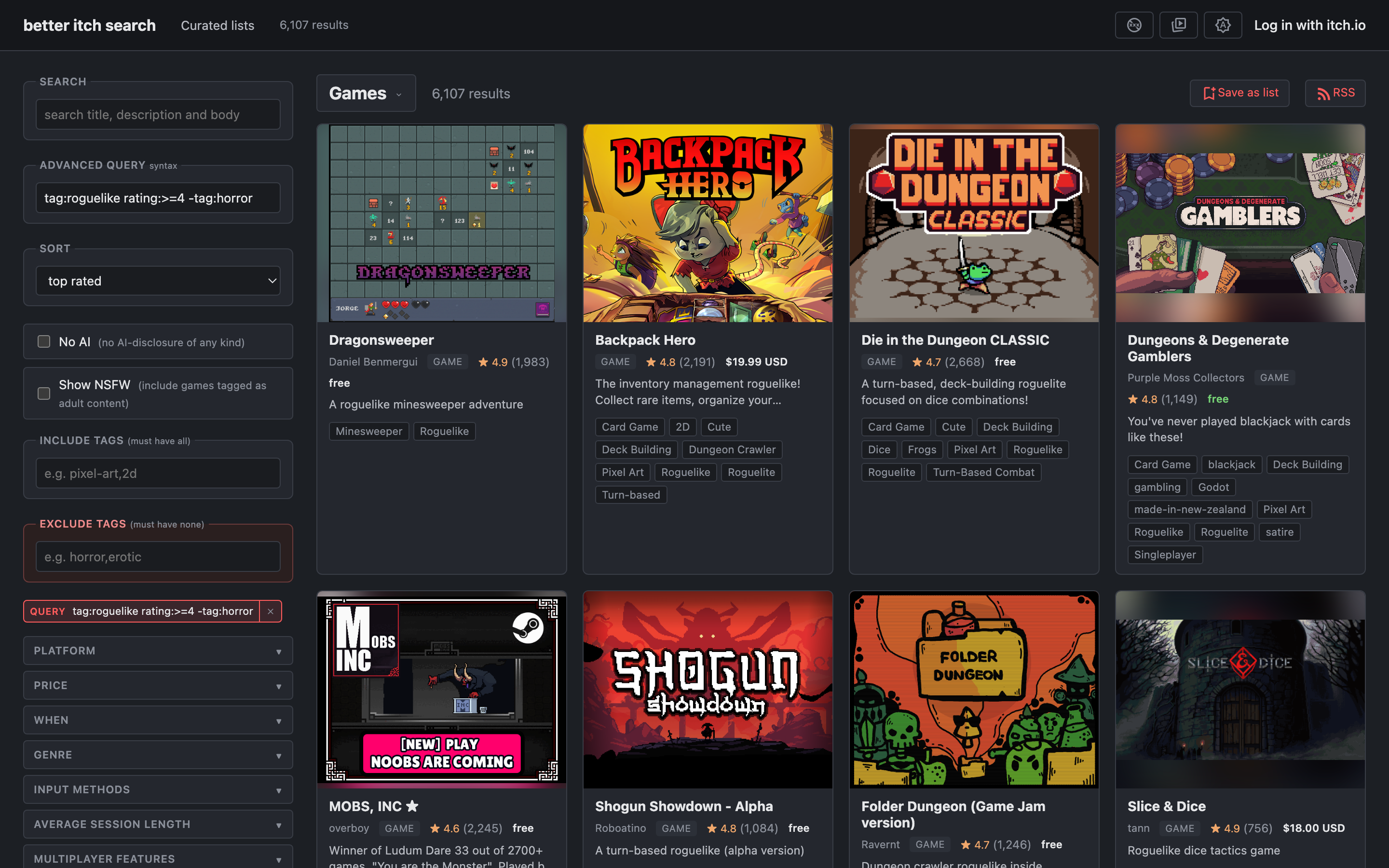Select the gambling tag

(x=1157, y=487)
